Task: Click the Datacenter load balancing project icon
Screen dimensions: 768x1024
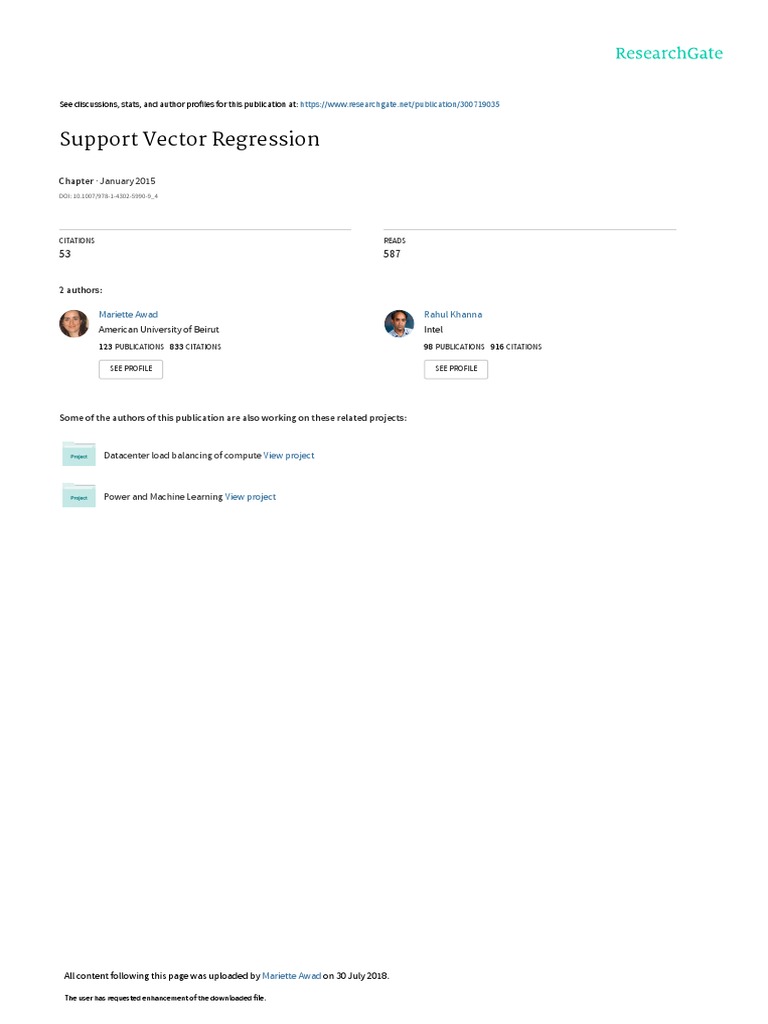Action: [79, 455]
